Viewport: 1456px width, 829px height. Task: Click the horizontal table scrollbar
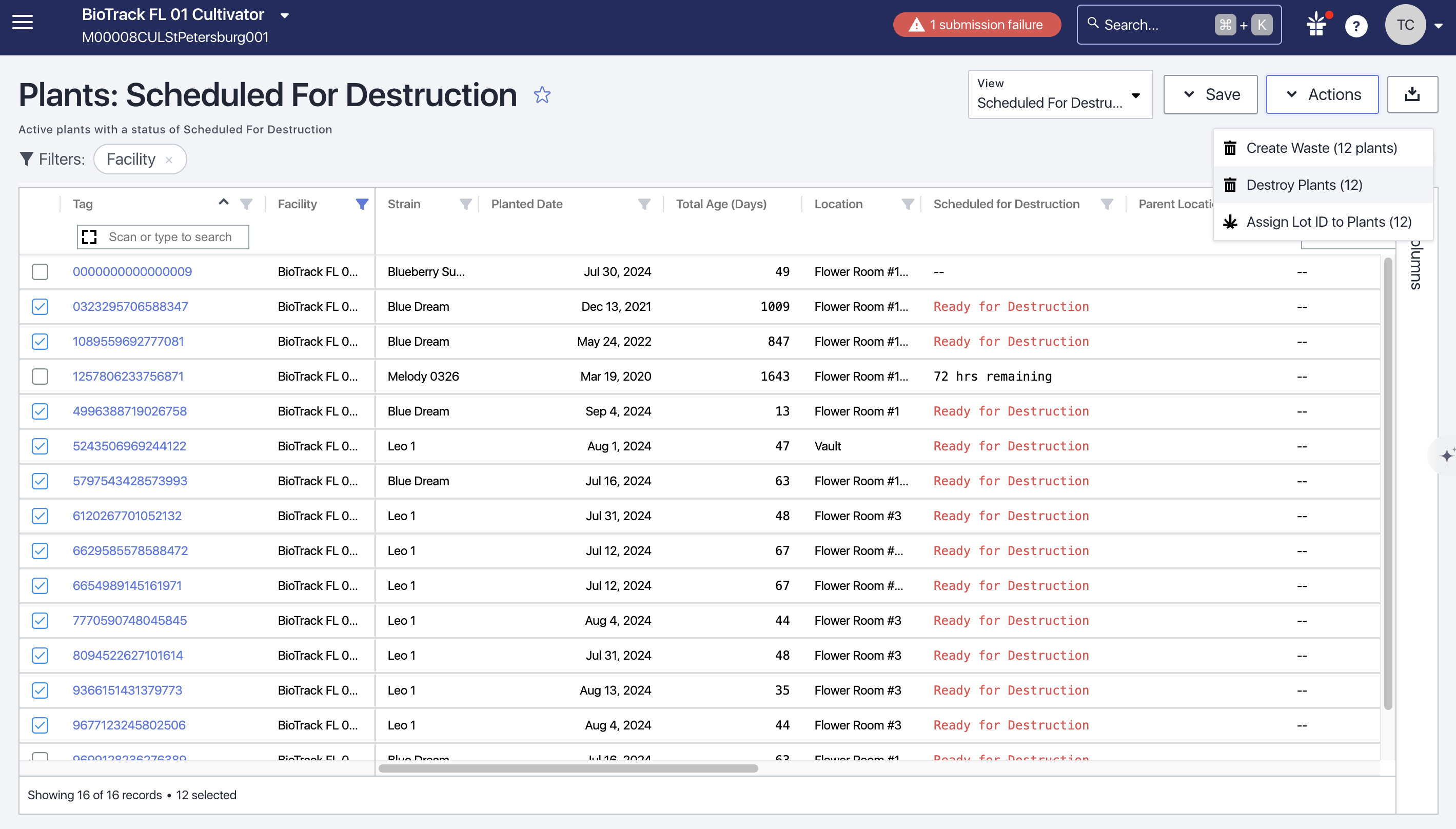[x=568, y=768]
